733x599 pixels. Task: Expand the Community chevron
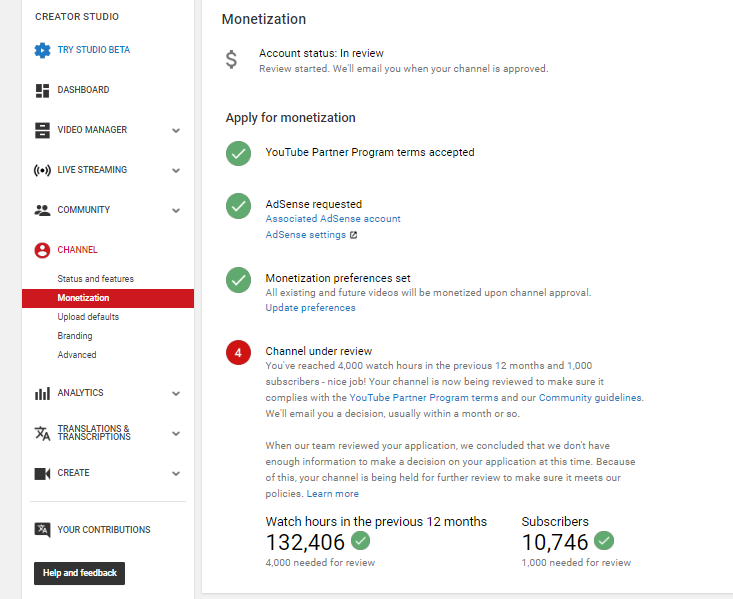coord(176,211)
